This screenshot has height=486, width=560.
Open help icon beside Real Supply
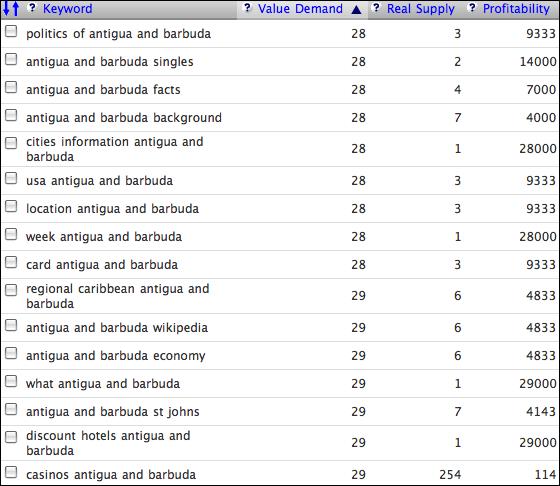click(376, 7)
